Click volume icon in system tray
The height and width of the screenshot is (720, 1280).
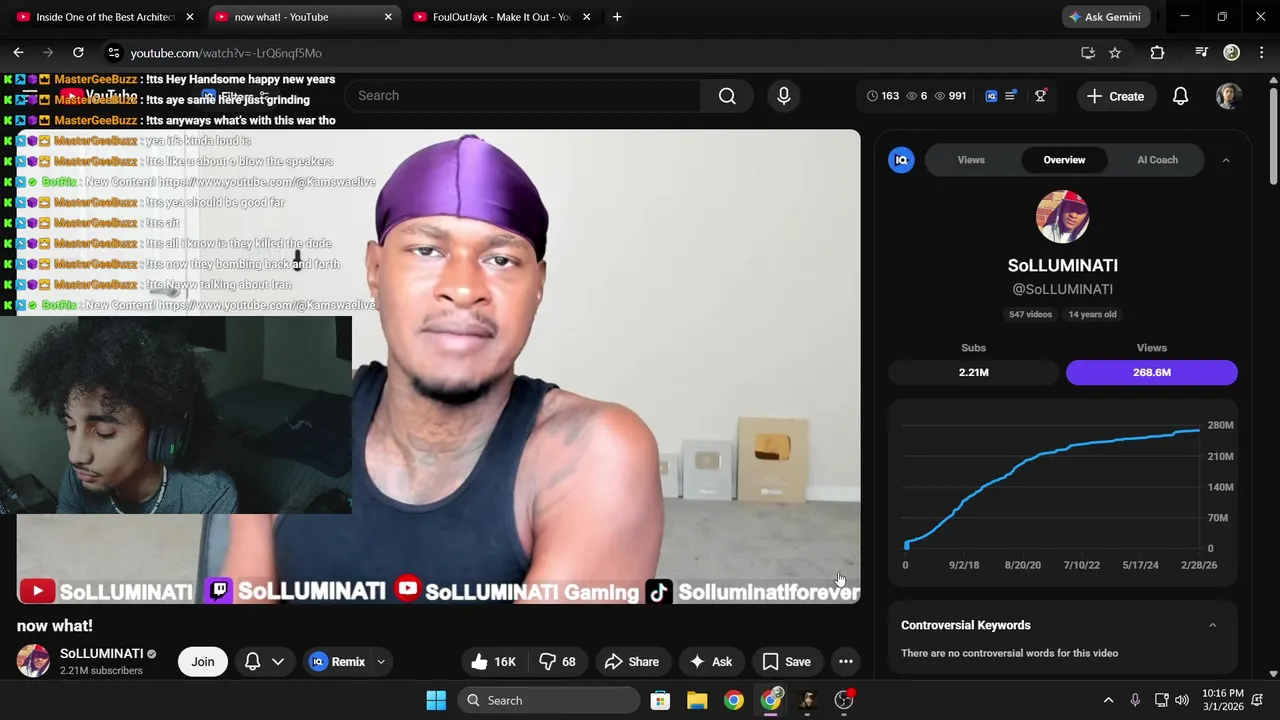pyautogui.click(x=1182, y=700)
